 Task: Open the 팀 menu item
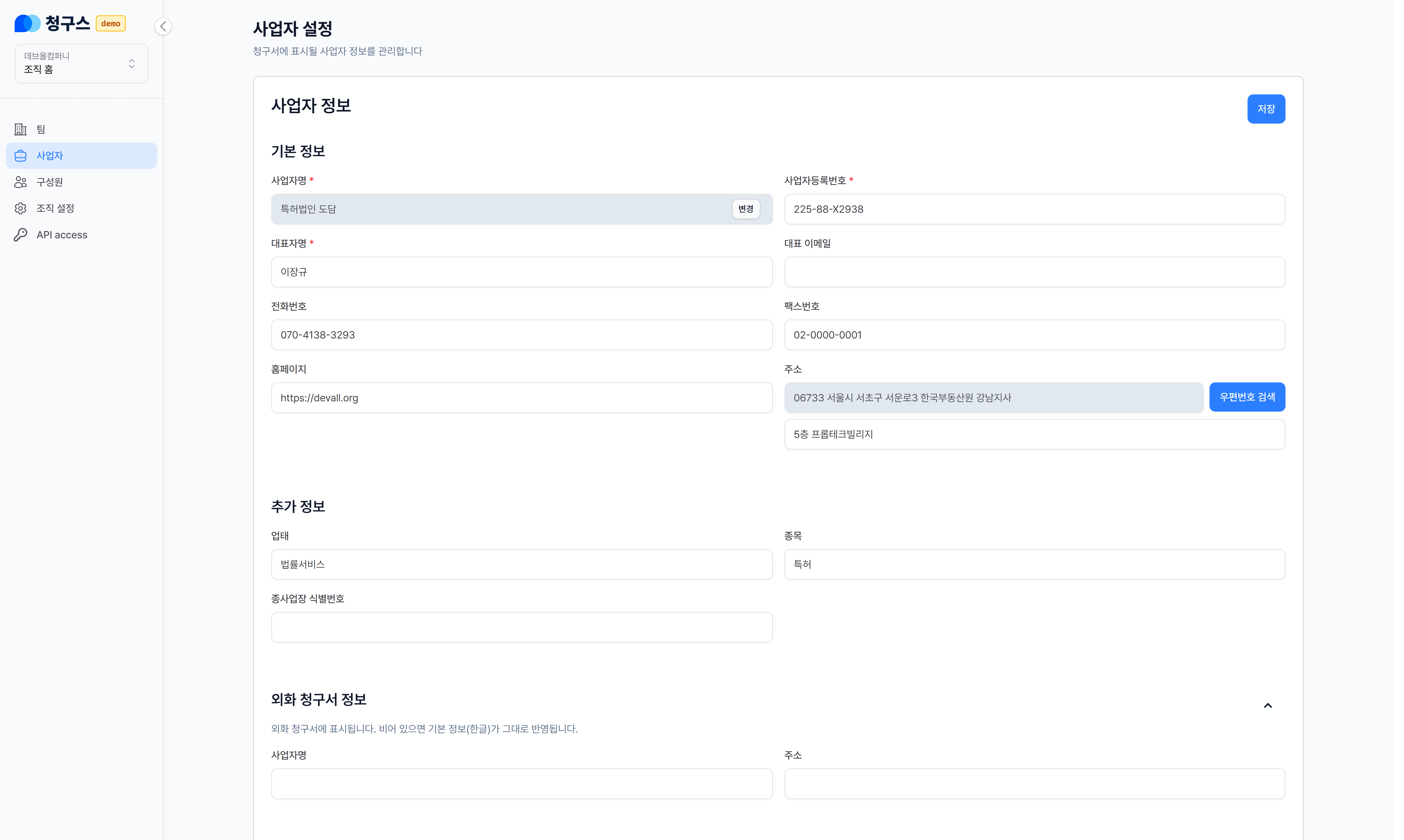[81, 130]
